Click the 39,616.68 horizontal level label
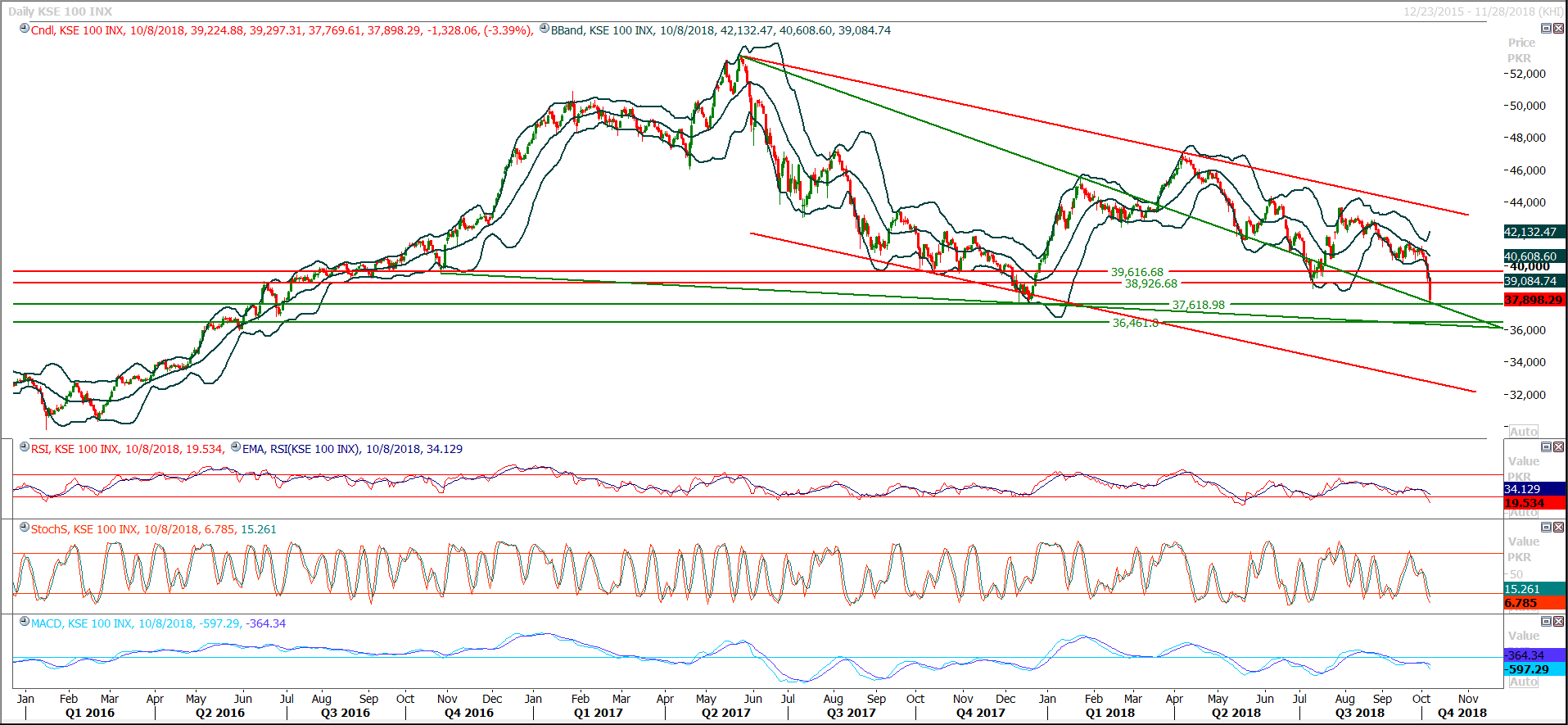This screenshot has width=1568, height=725. tap(1136, 272)
